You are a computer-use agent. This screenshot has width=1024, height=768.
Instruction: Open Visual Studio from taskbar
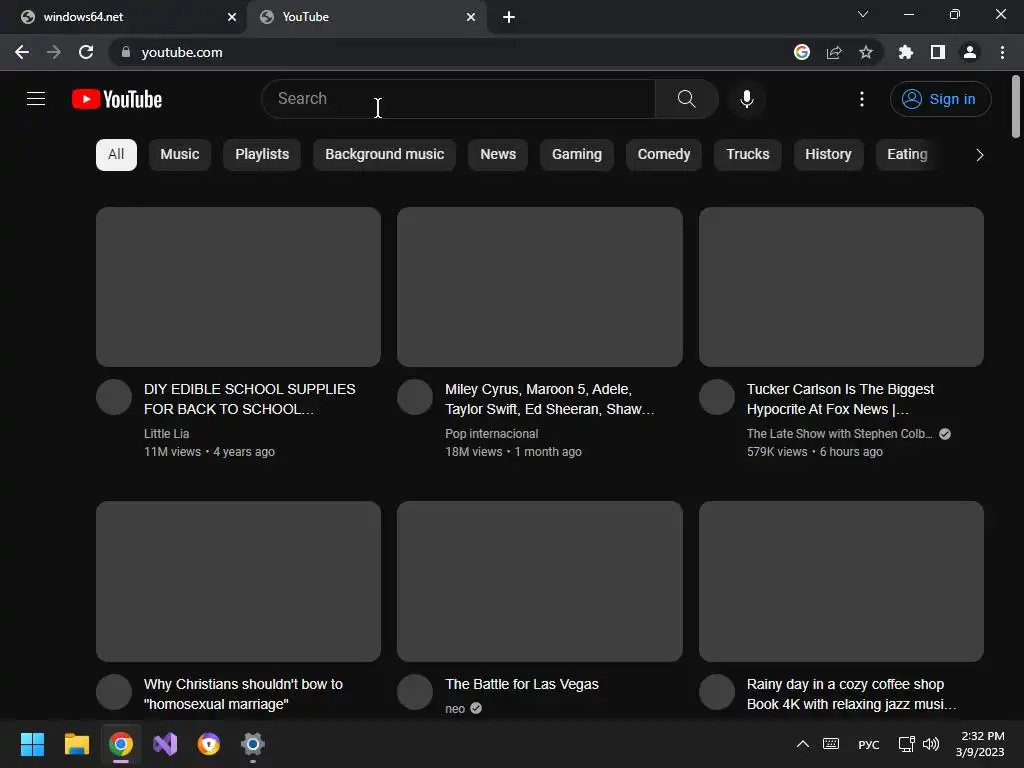tap(165, 744)
